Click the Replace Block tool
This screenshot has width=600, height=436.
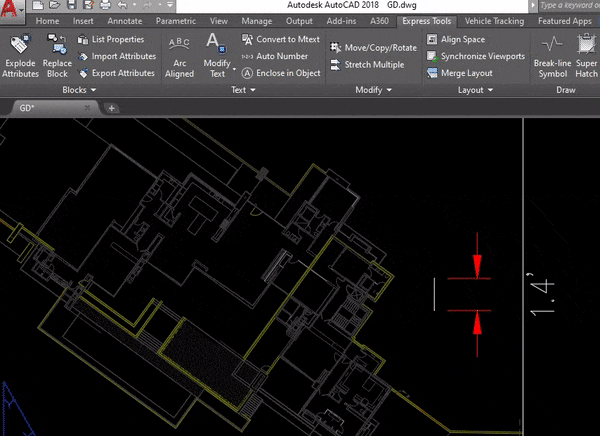[57, 56]
